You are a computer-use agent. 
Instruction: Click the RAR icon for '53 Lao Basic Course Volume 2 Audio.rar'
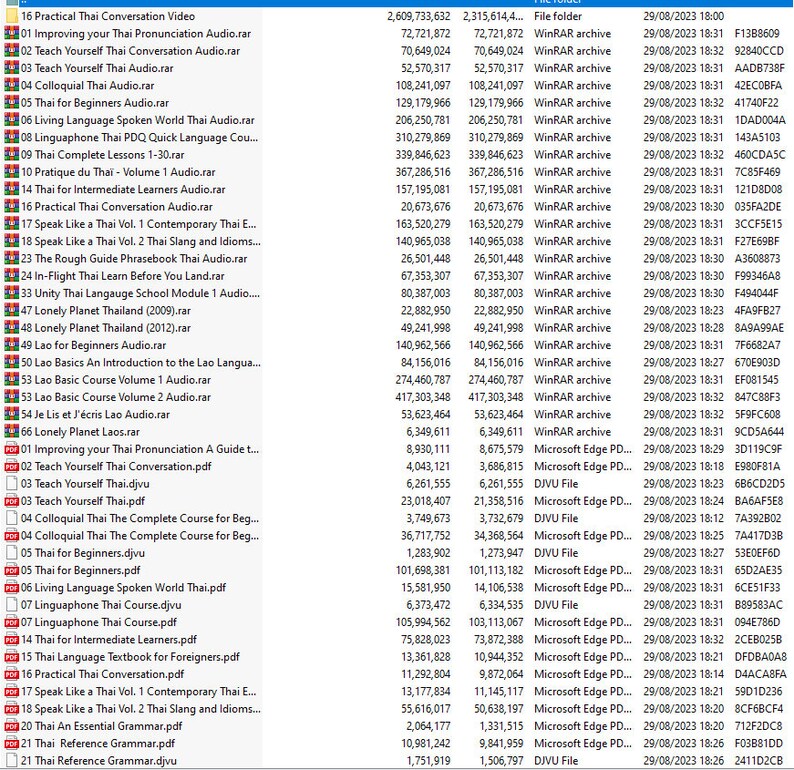pos(12,397)
